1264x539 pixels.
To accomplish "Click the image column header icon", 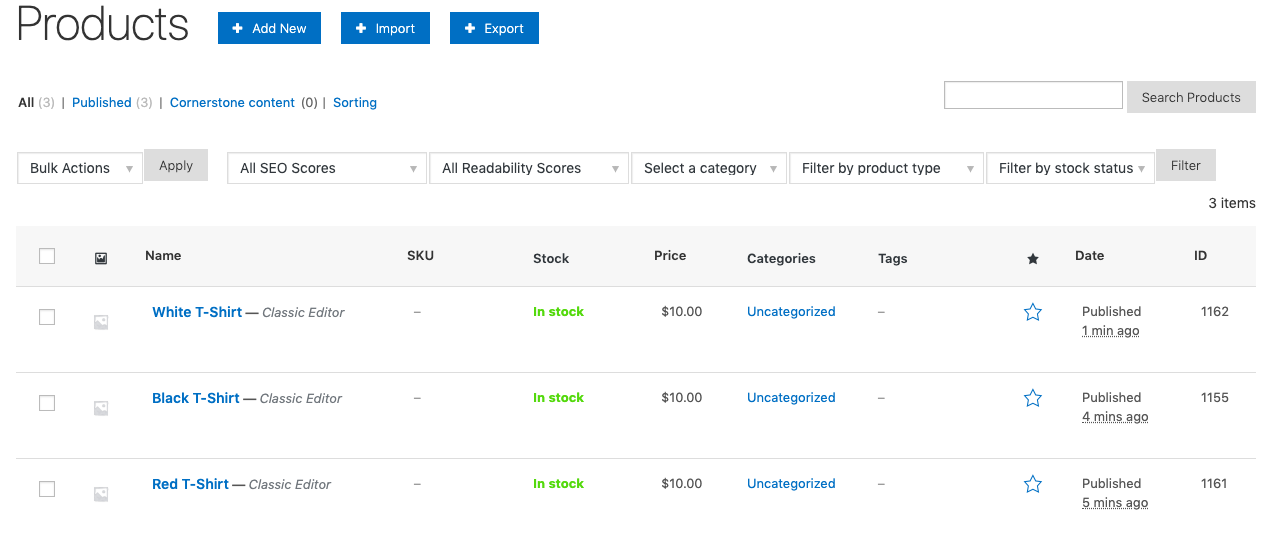I will click(101, 258).
